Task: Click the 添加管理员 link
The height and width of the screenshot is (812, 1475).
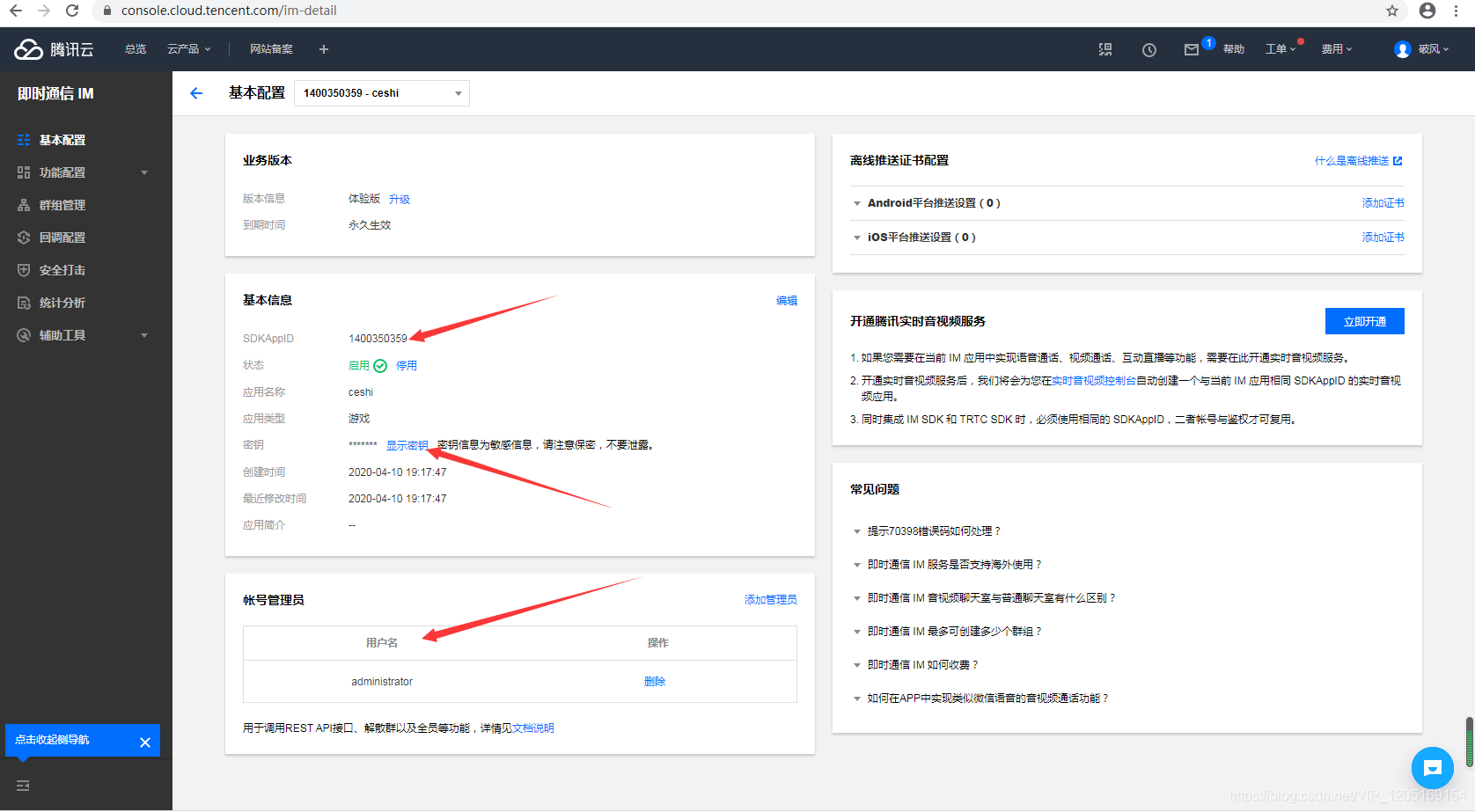Action: coord(771,600)
